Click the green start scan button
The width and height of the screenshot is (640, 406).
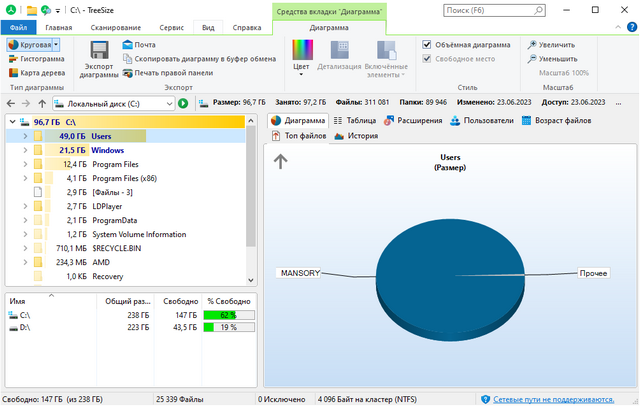pyautogui.click(x=183, y=103)
